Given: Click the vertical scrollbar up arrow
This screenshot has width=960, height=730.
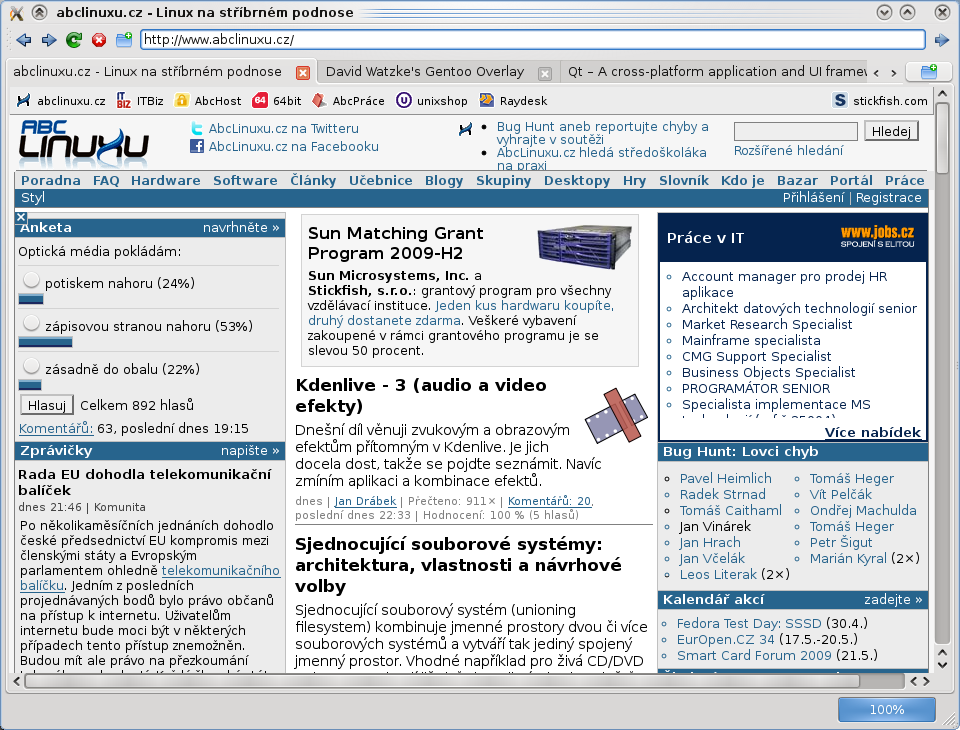Looking at the screenshot, I should [942, 94].
